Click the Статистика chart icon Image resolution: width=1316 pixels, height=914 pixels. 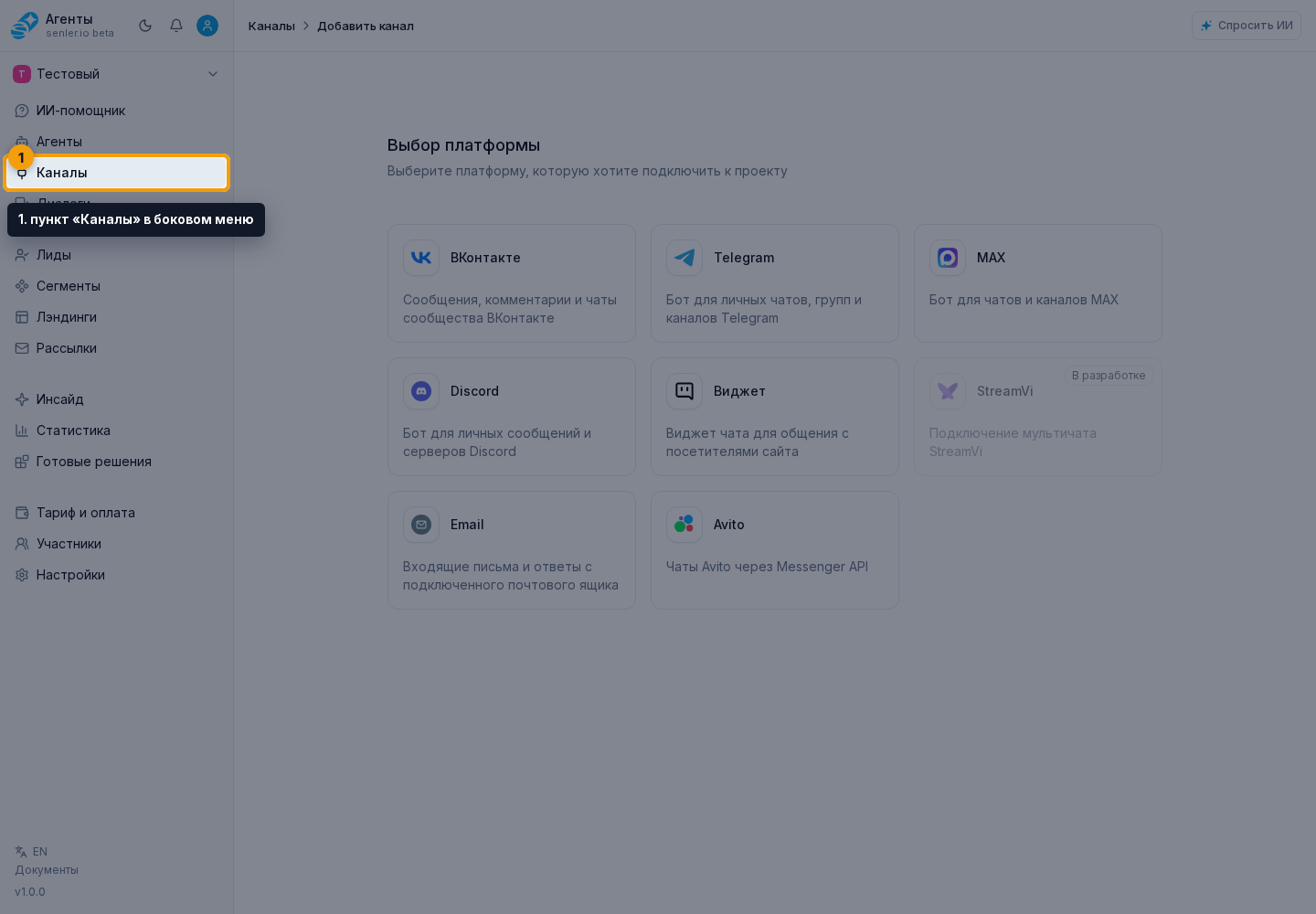tap(22, 430)
